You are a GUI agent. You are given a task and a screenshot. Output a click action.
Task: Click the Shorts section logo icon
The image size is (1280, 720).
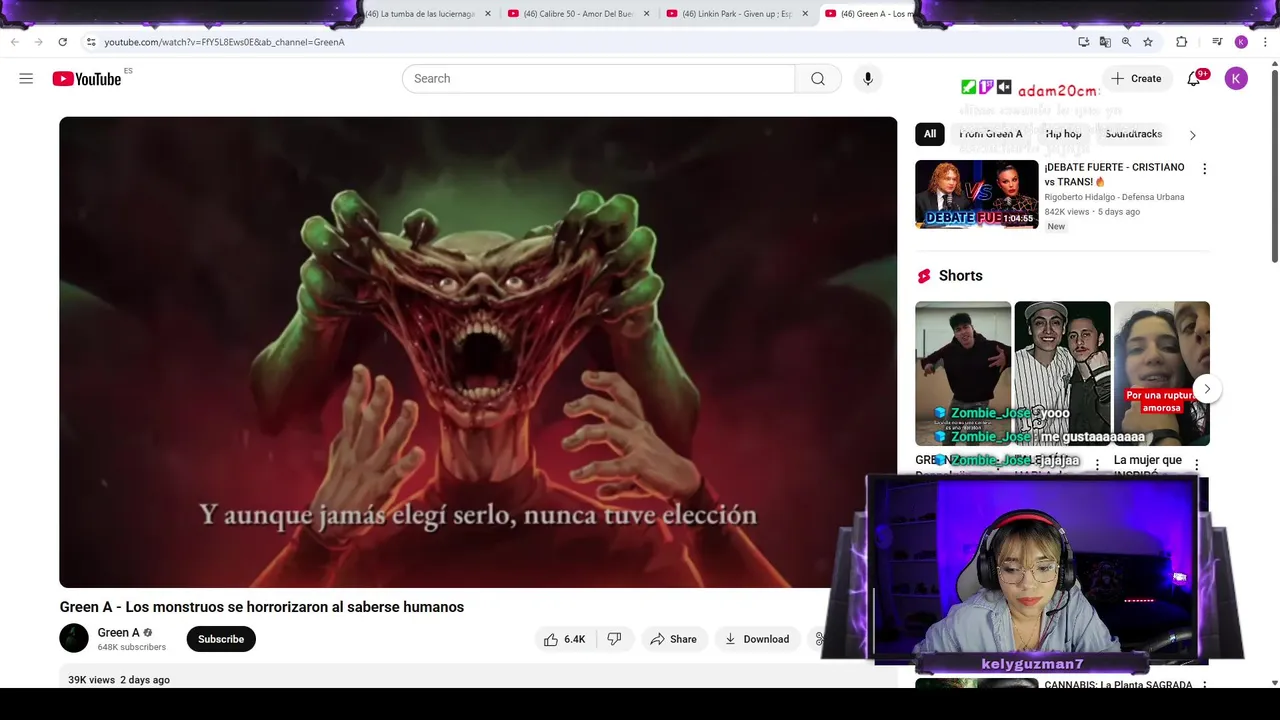924,276
